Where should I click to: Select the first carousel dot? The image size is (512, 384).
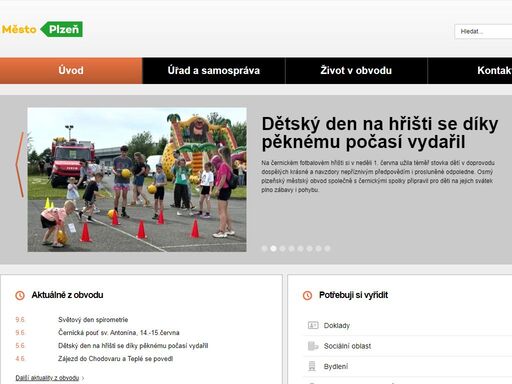coord(264,248)
